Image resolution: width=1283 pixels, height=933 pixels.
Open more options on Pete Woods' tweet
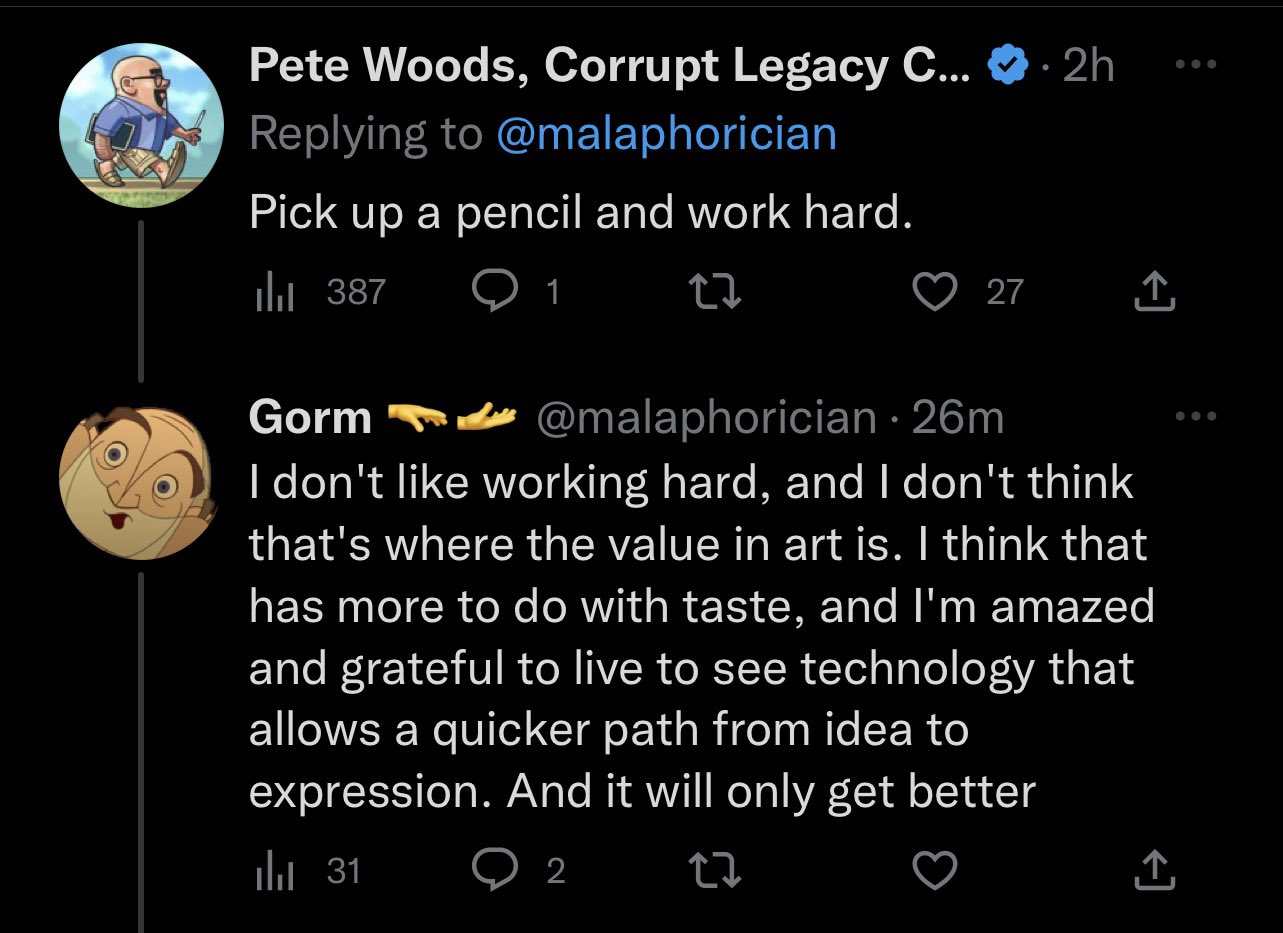pyautogui.click(x=1196, y=65)
